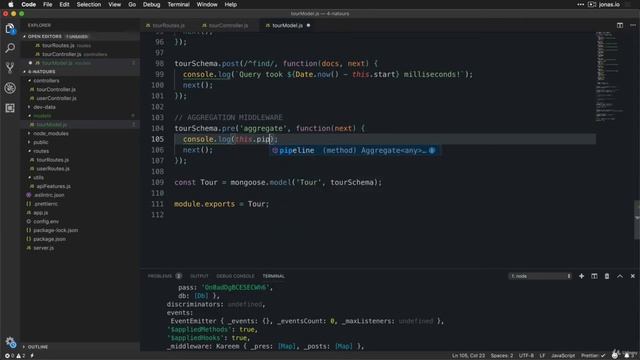Open package-lock.json in the explorer
The height and width of the screenshot is (360, 640).
56,231
